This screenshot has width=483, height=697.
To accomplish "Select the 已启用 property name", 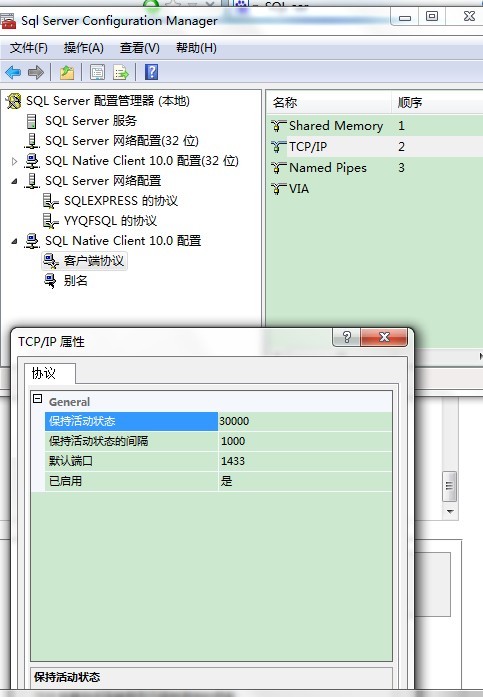I will (131, 481).
